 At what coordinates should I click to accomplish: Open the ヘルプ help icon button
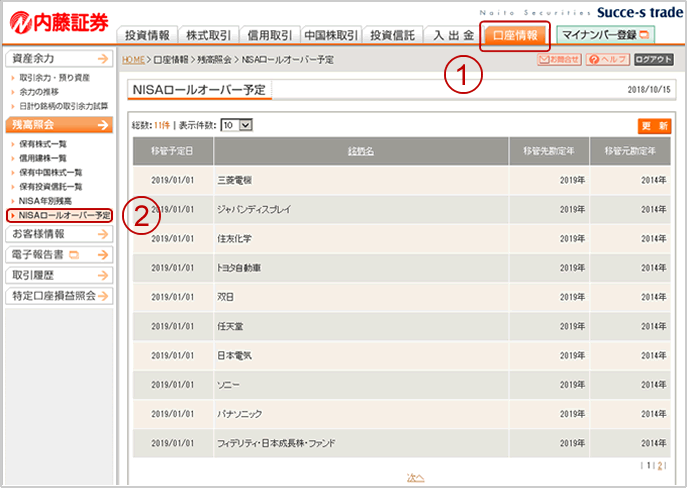click(607, 60)
